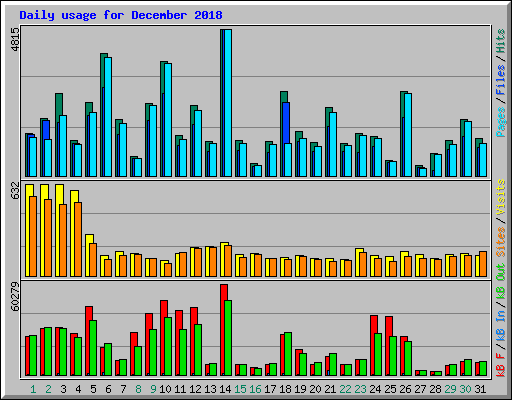
Task: Select day label '27' on the x-axis
Action: click(420, 389)
